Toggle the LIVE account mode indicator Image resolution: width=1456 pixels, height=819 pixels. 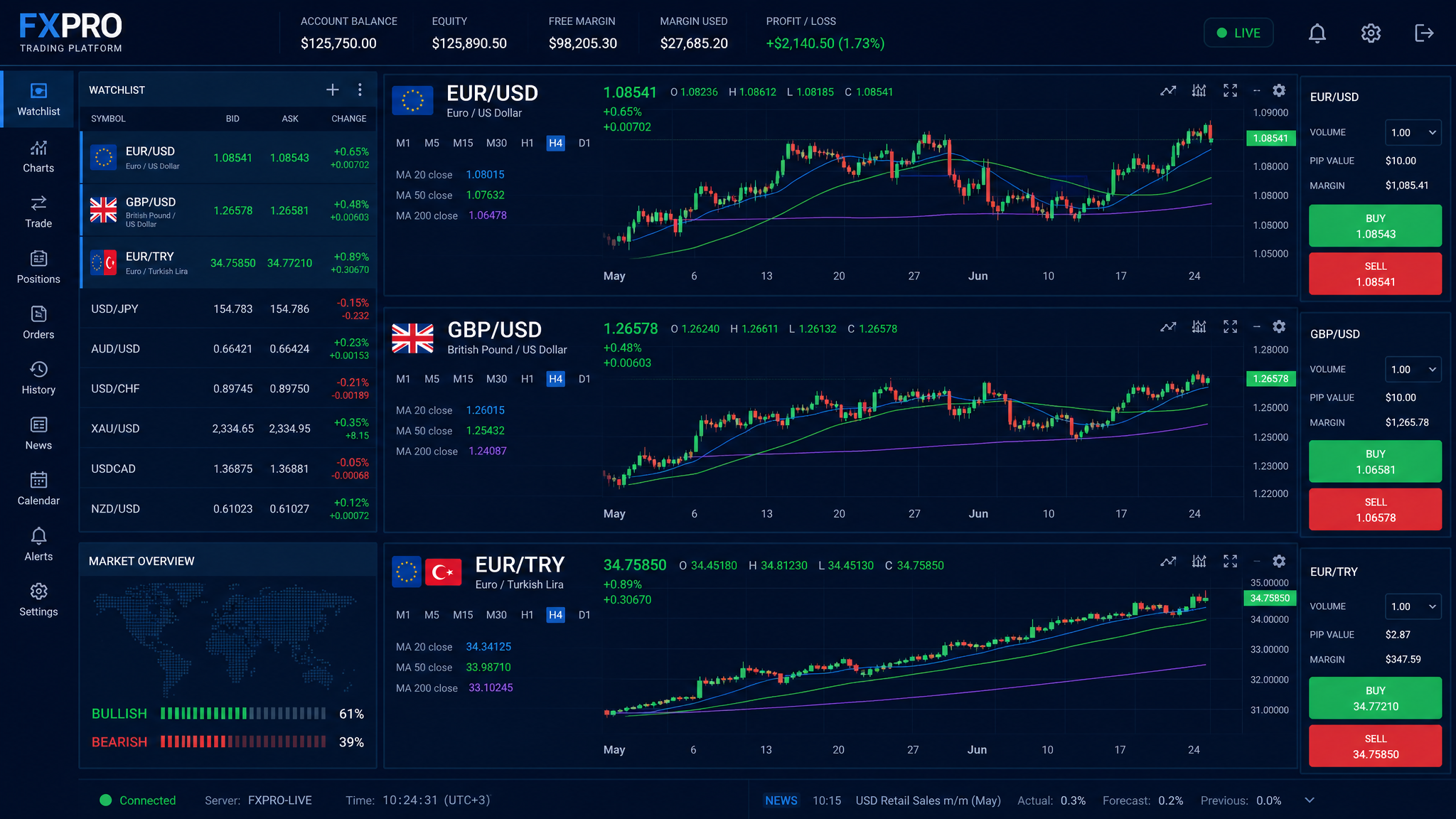(1238, 33)
